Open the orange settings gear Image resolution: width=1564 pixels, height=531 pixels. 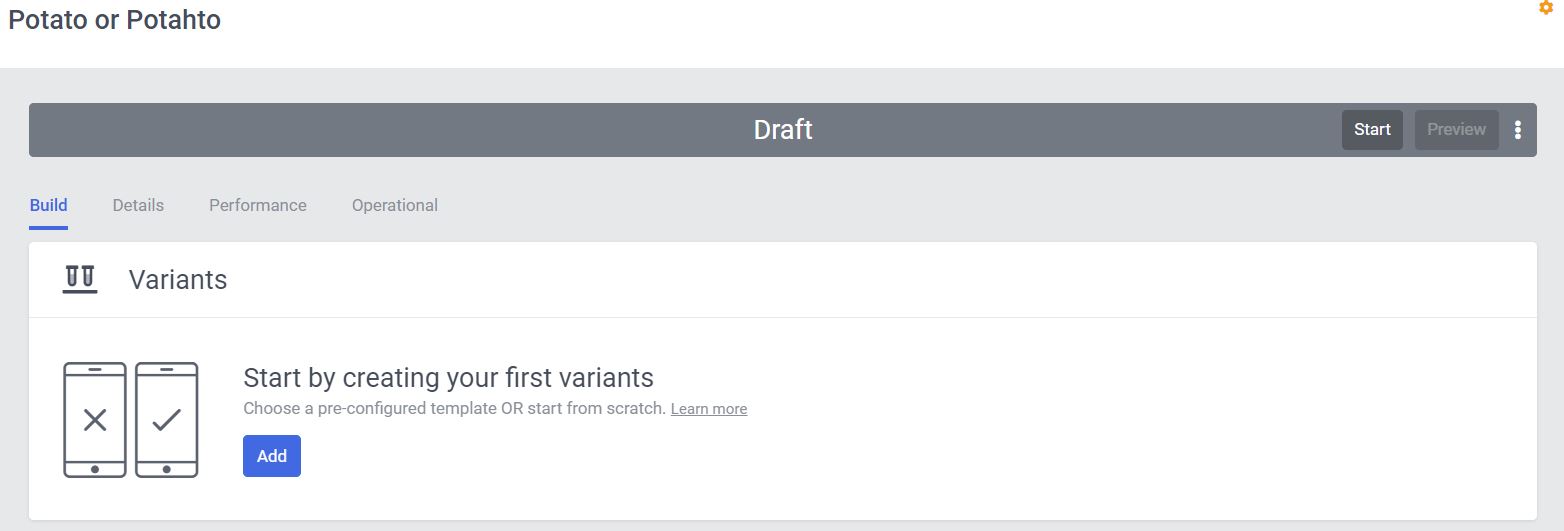(x=1545, y=7)
